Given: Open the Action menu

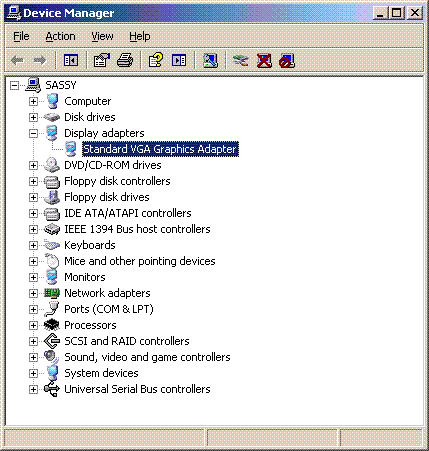Looking at the screenshot, I should 60,36.
